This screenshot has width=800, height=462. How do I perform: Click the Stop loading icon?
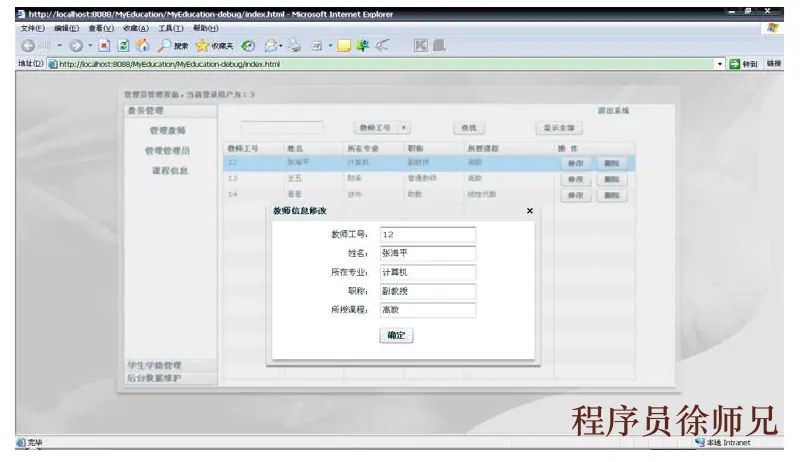click(104, 46)
